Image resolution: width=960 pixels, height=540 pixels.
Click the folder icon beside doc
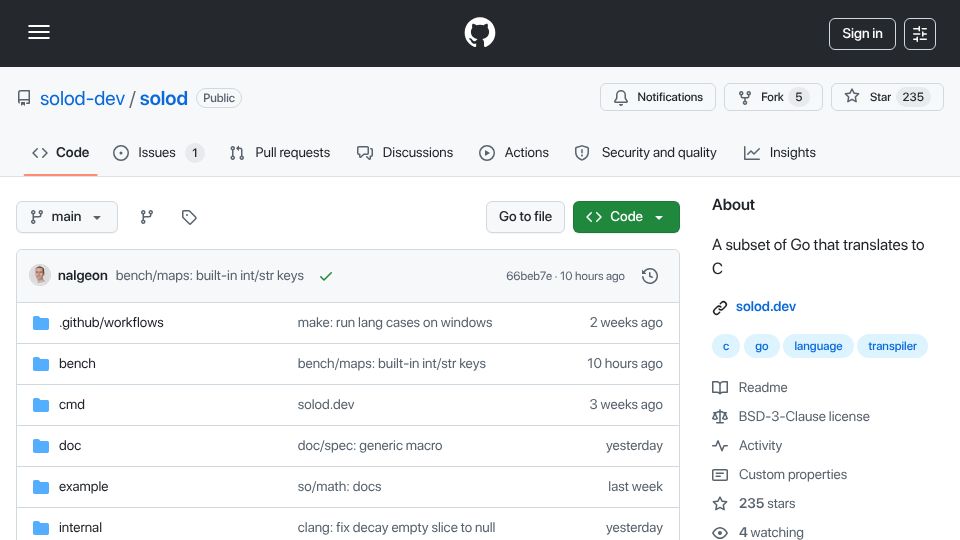pos(40,446)
